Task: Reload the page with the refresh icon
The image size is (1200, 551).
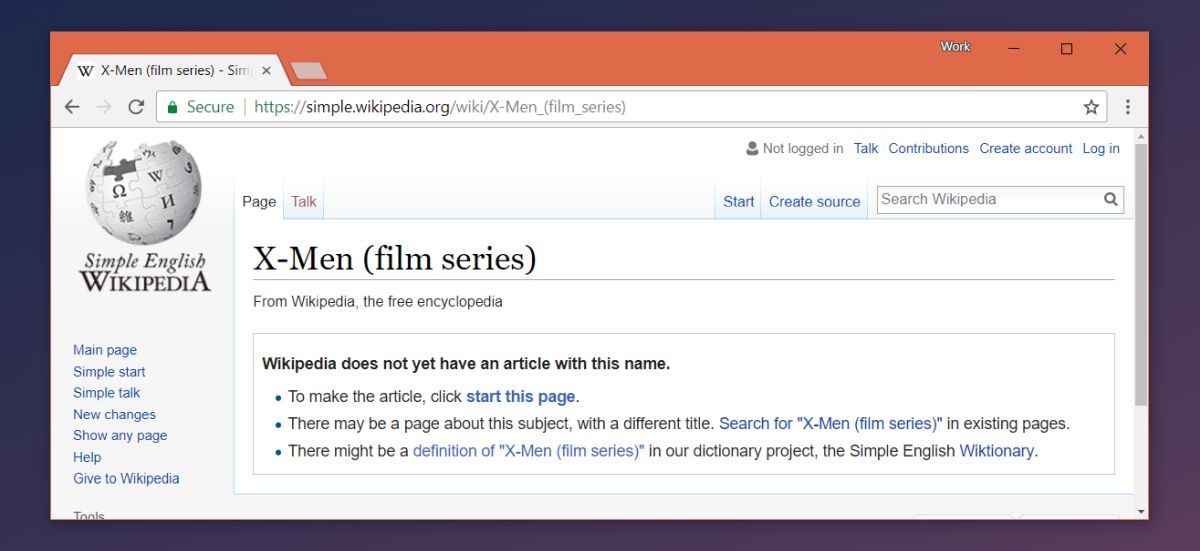Action: 136,107
